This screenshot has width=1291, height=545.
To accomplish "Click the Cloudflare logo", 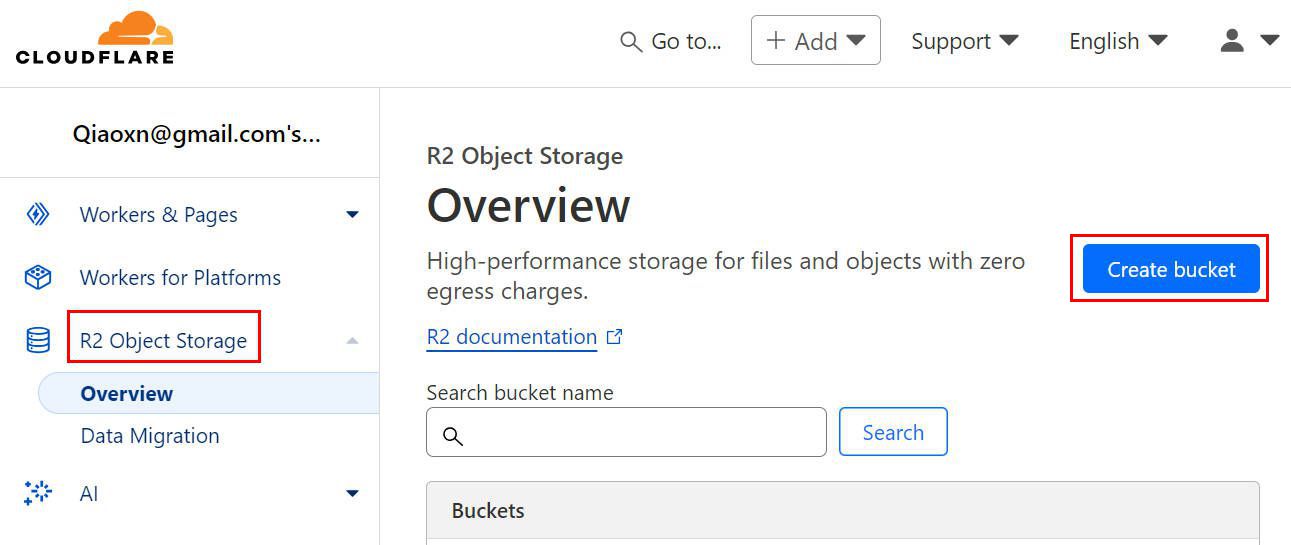I will (95, 38).
